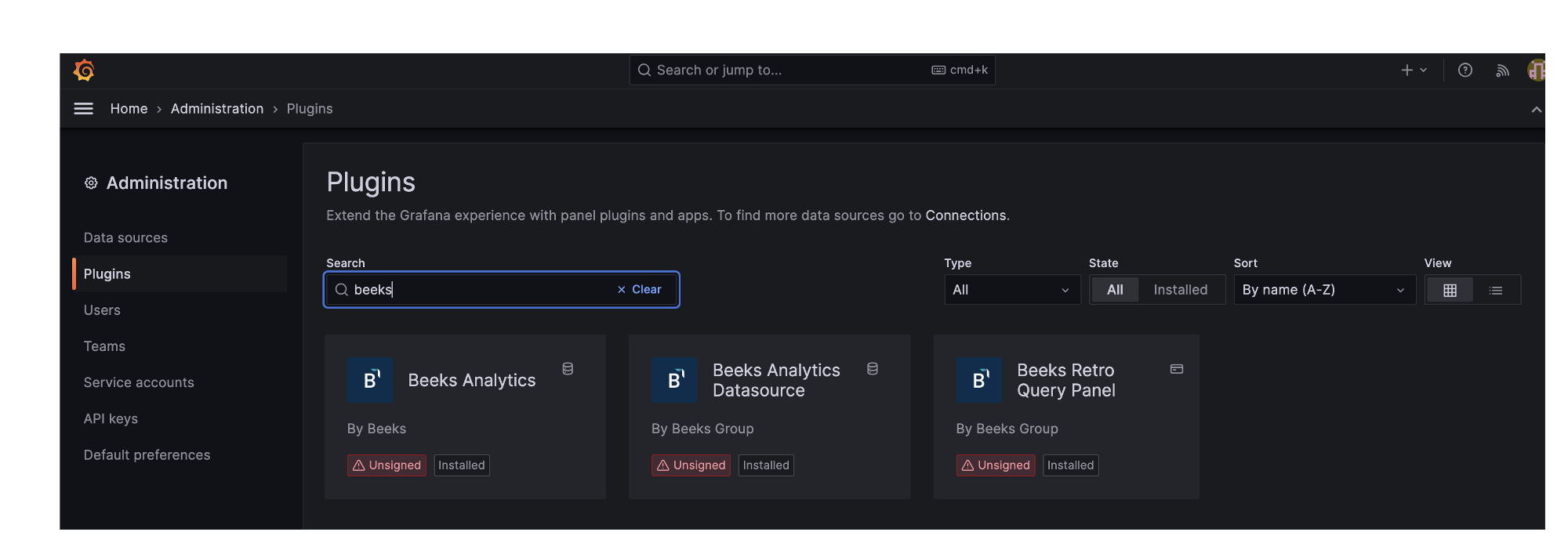The width and height of the screenshot is (1568, 550).
Task: Click datasource type icon on Beeks Analytics Datasource card
Action: tap(872, 369)
